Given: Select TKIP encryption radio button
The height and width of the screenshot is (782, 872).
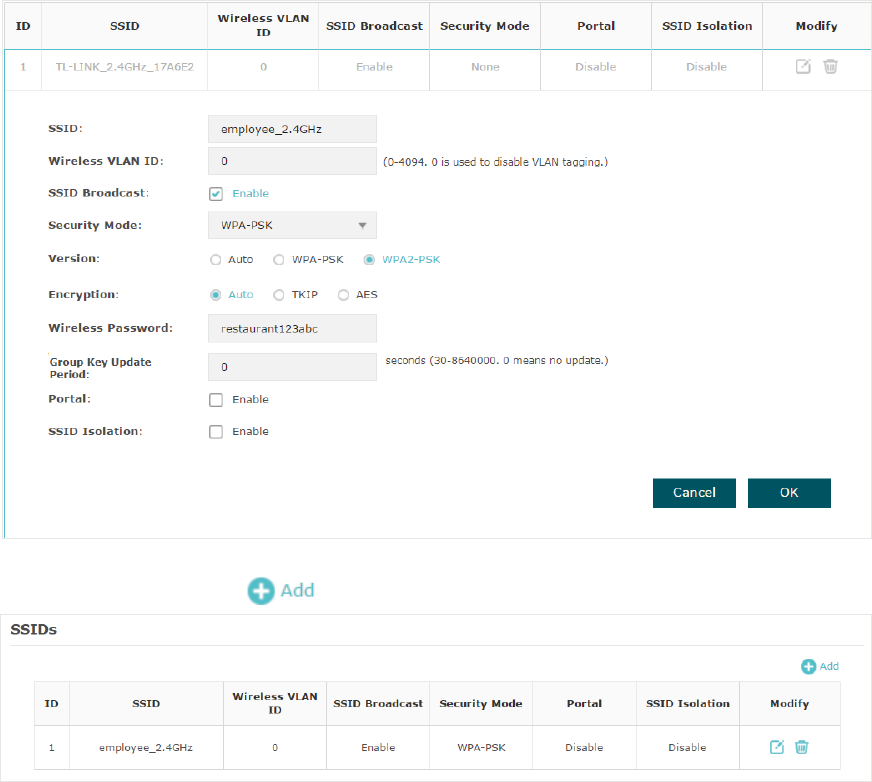Looking at the screenshot, I should tap(279, 295).
